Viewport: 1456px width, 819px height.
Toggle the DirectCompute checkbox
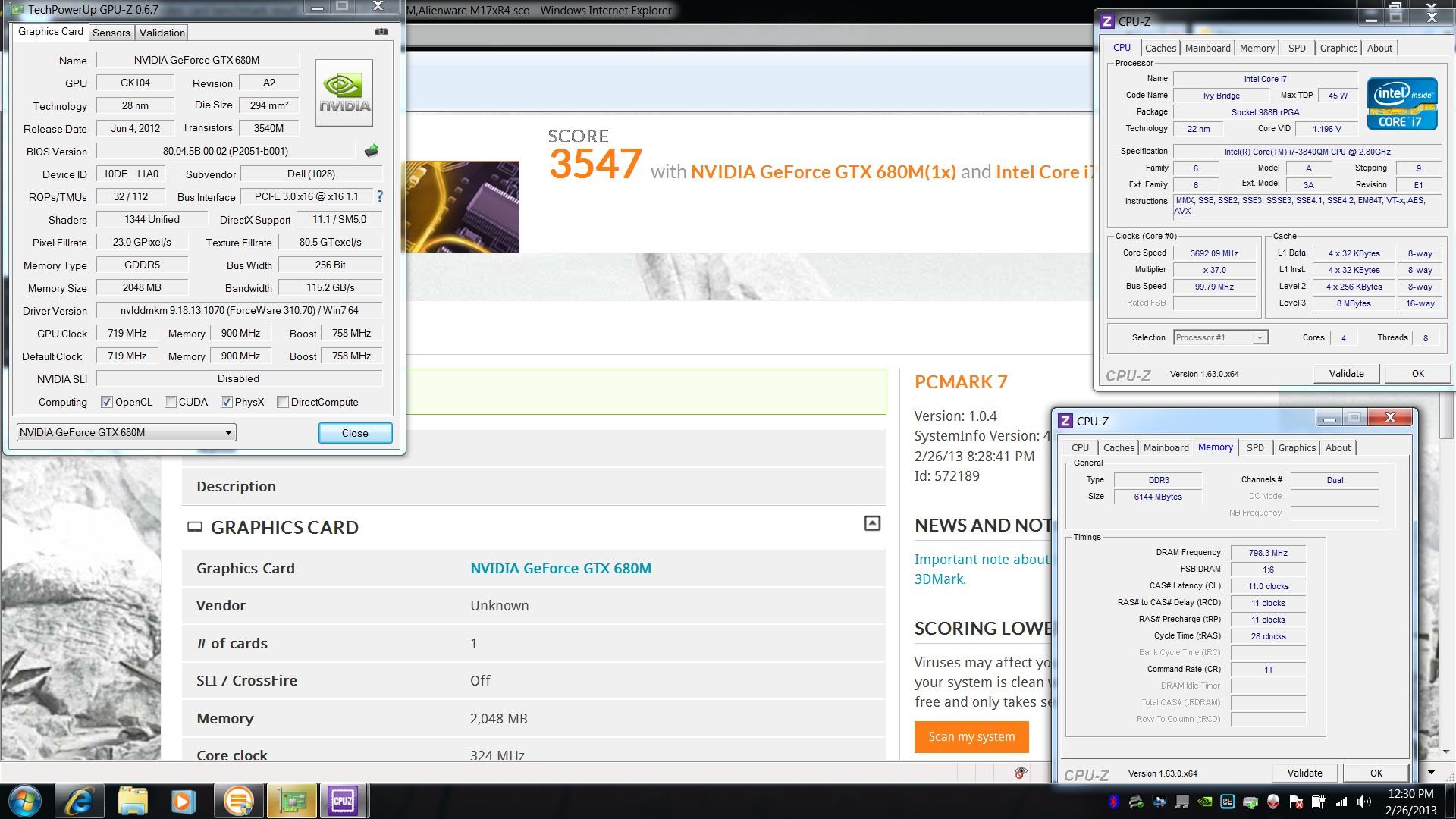pyautogui.click(x=283, y=402)
